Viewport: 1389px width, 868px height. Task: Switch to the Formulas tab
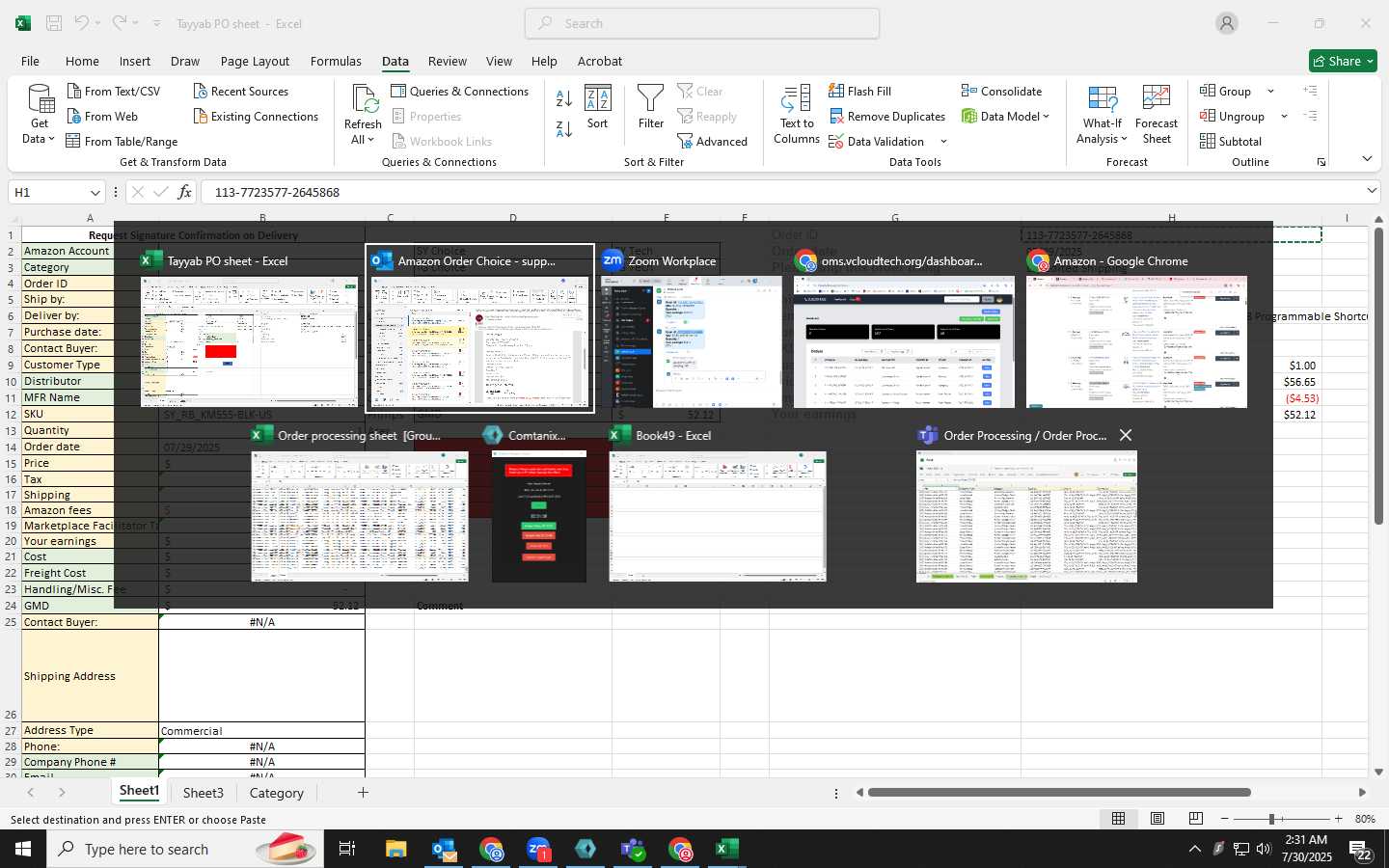coord(336,61)
